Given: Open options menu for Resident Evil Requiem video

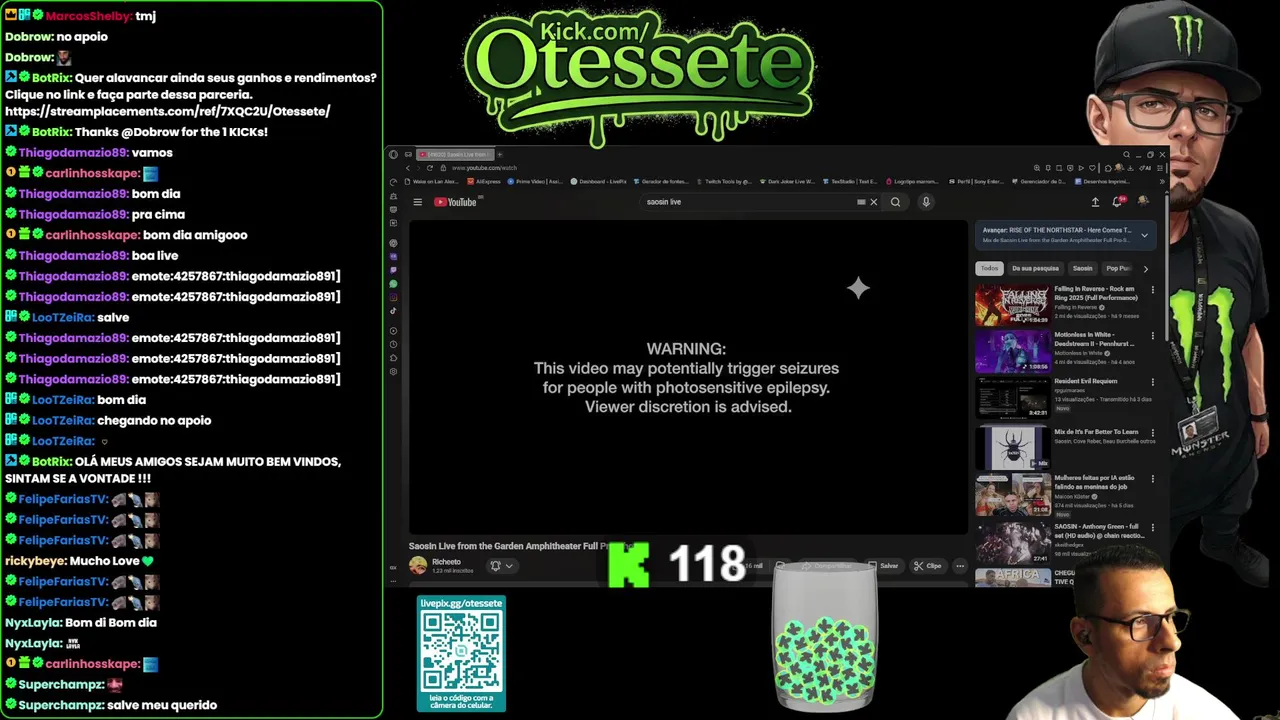Looking at the screenshot, I should (1153, 382).
